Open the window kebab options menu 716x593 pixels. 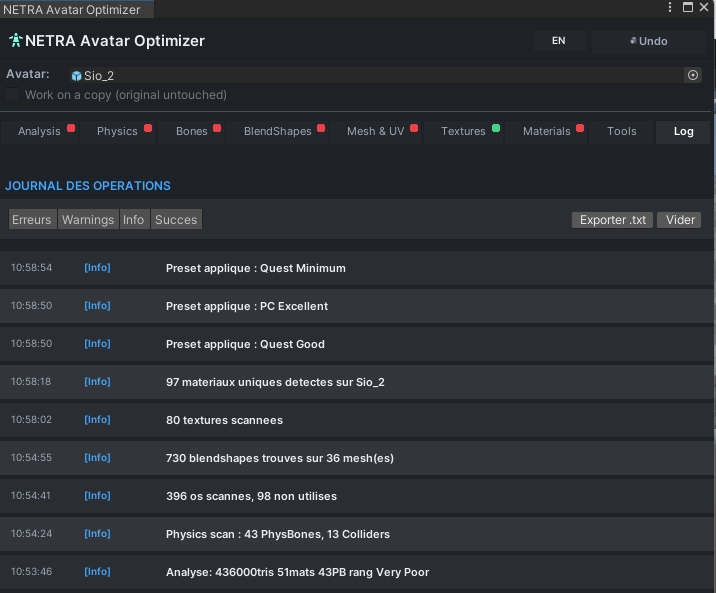click(x=669, y=7)
